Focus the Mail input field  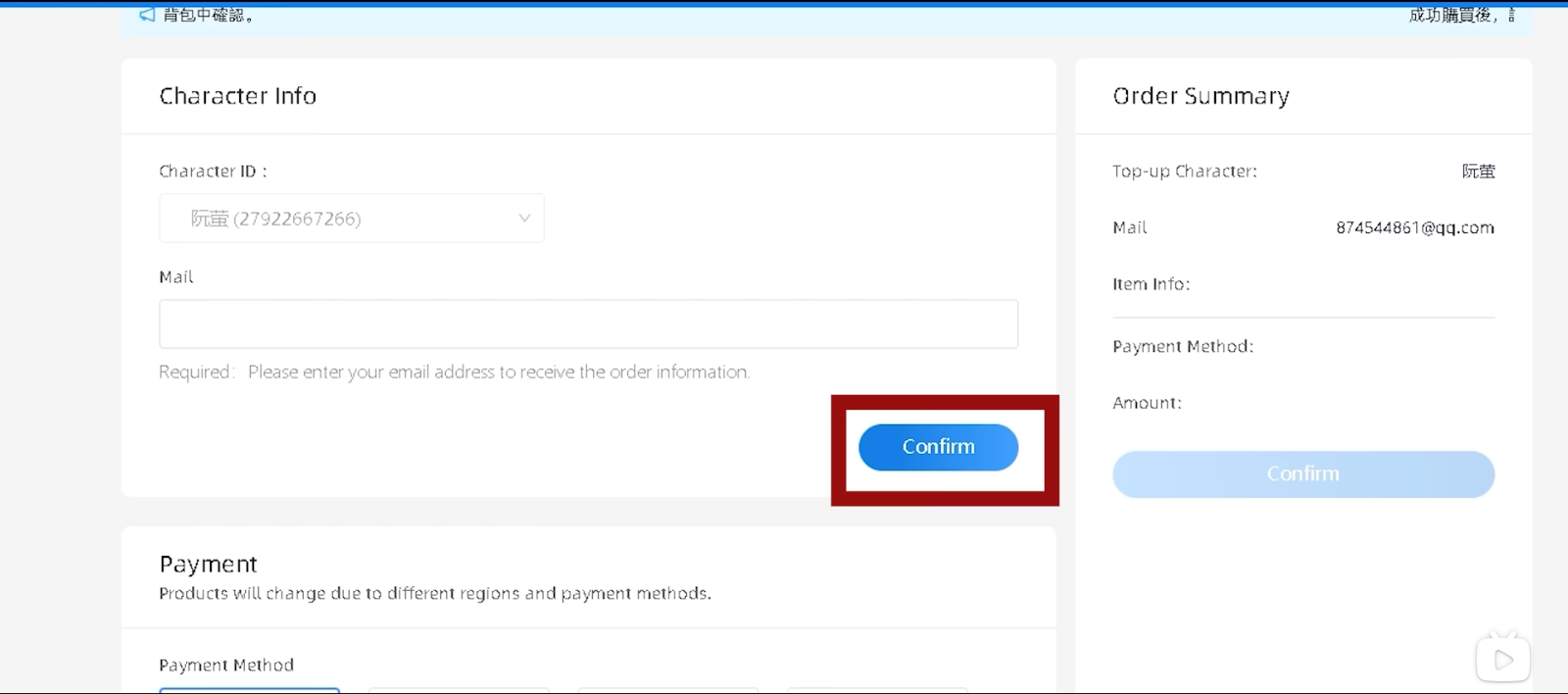588,323
